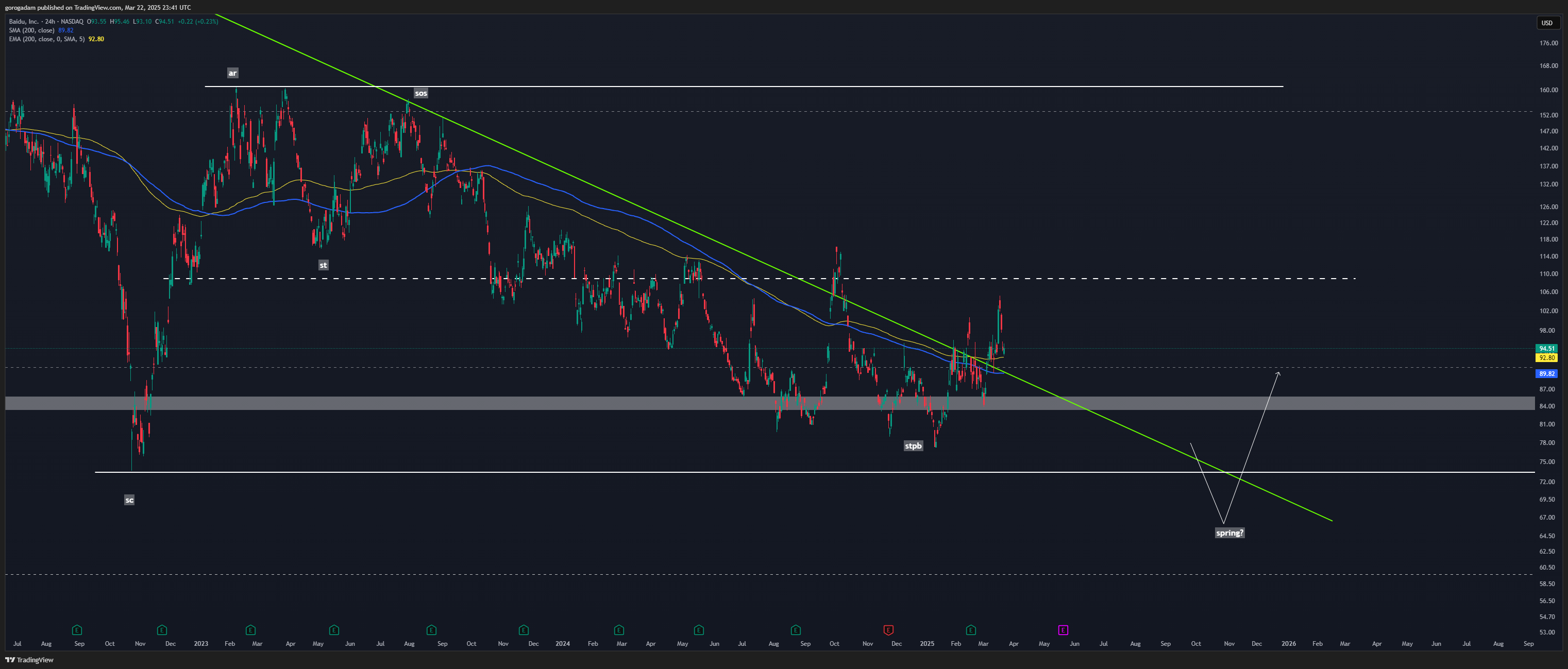Click green earnings marker just before red one
Screen dimensions: 1568x669
pyautogui.click(x=796, y=629)
